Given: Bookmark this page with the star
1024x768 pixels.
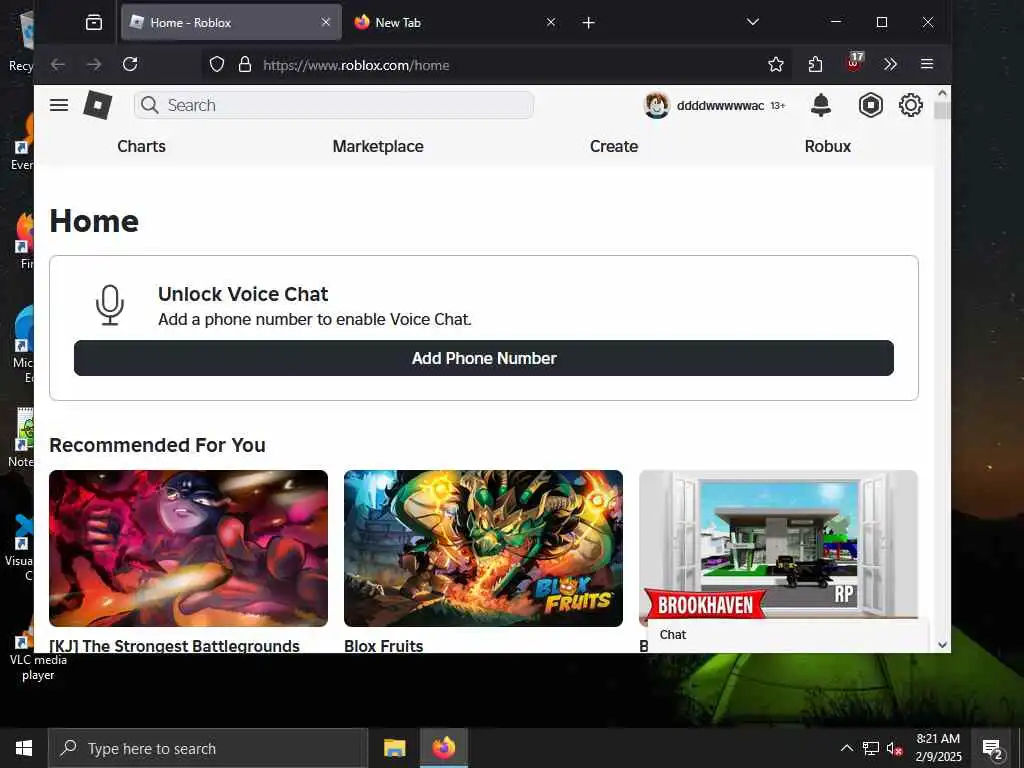Looking at the screenshot, I should 776,64.
